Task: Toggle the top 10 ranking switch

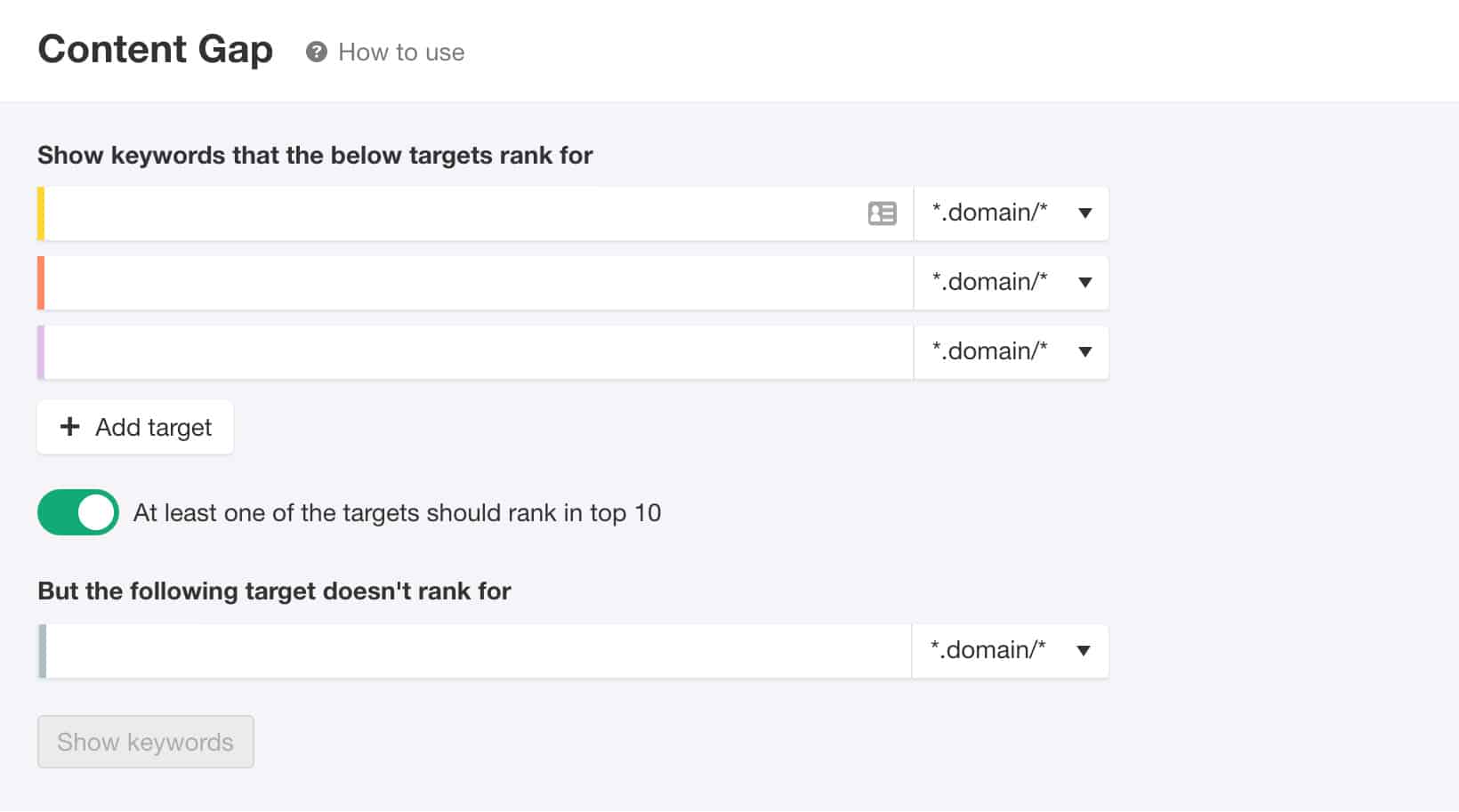Action: [x=78, y=512]
